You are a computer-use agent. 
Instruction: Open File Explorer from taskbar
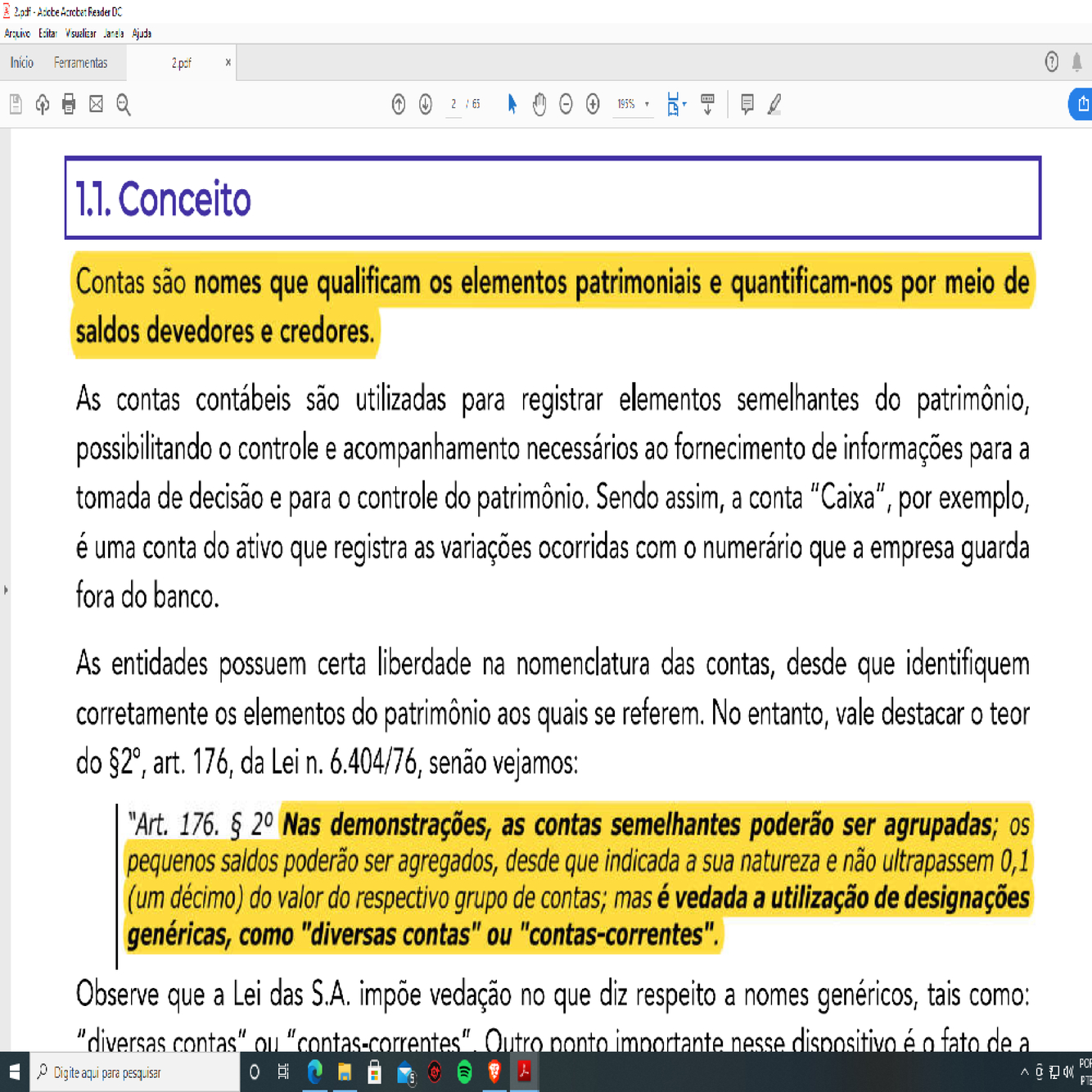pyautogui.click(x=345, y=1072)
